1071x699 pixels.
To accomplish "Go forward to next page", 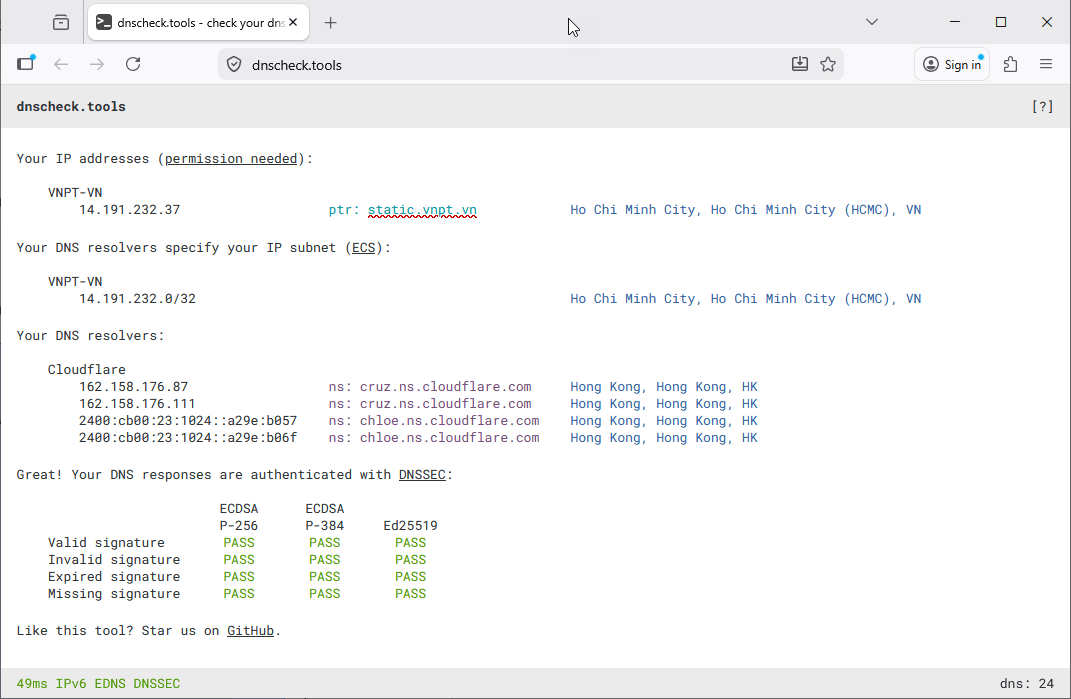I will click(x=97, y=64).
